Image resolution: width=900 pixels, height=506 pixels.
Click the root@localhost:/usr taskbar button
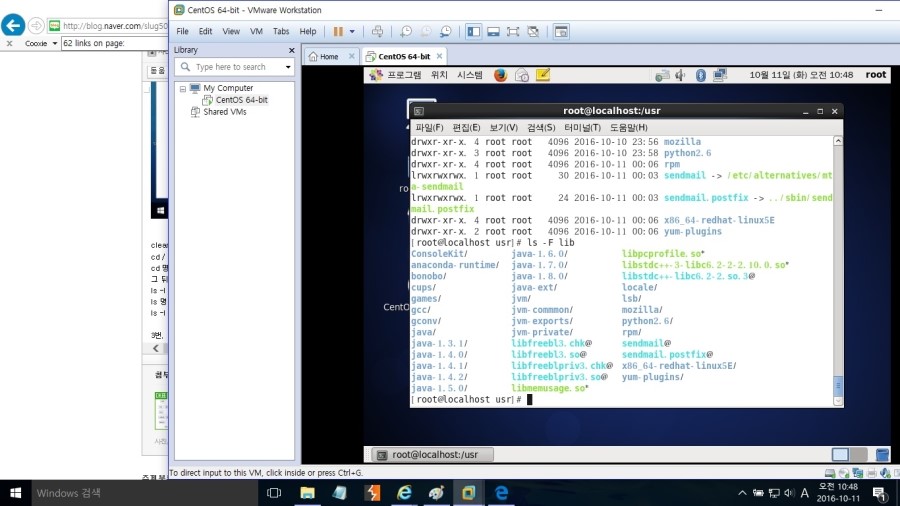(x=432, y=454)
